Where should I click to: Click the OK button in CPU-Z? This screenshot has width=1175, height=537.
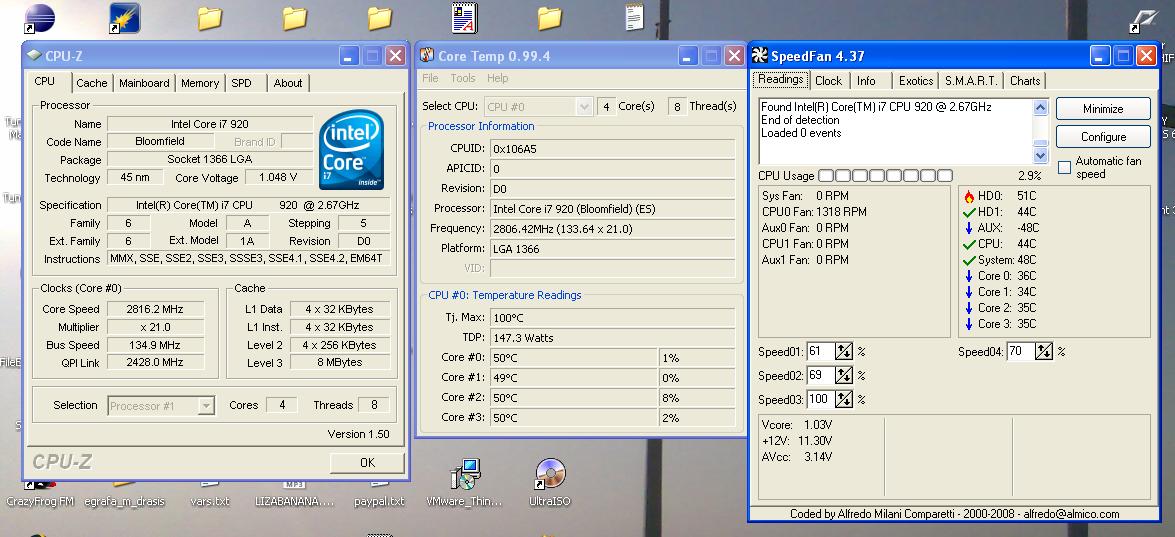[x=367, y=463]
